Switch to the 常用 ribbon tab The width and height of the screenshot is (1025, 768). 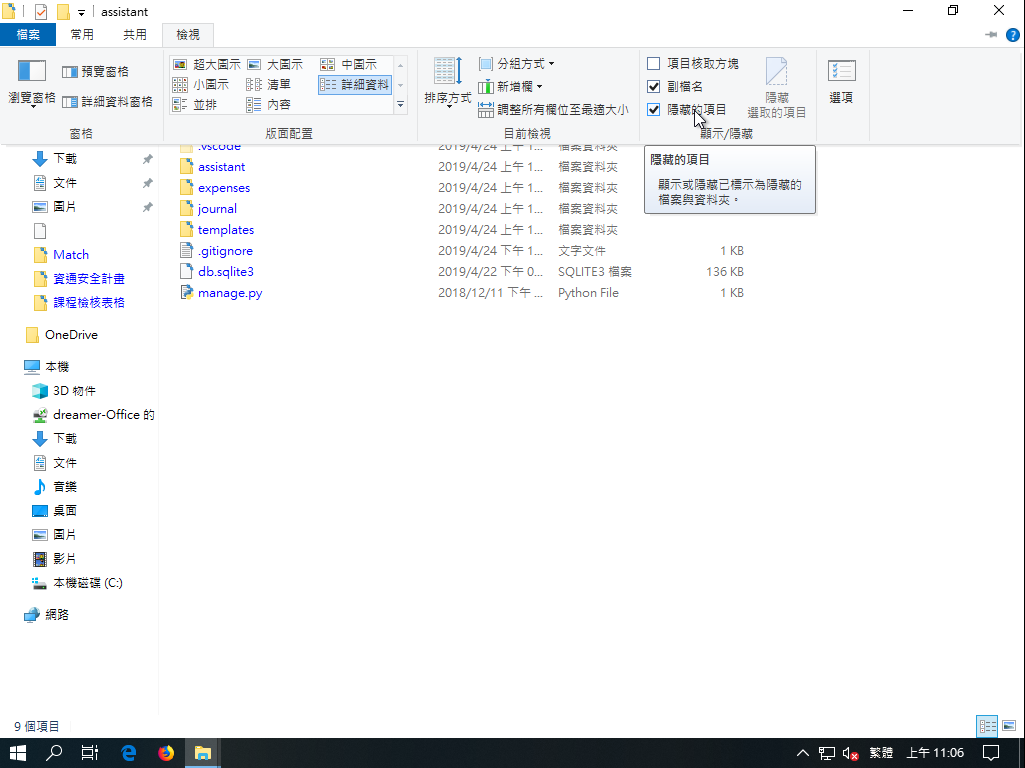[x=82, y=35]
